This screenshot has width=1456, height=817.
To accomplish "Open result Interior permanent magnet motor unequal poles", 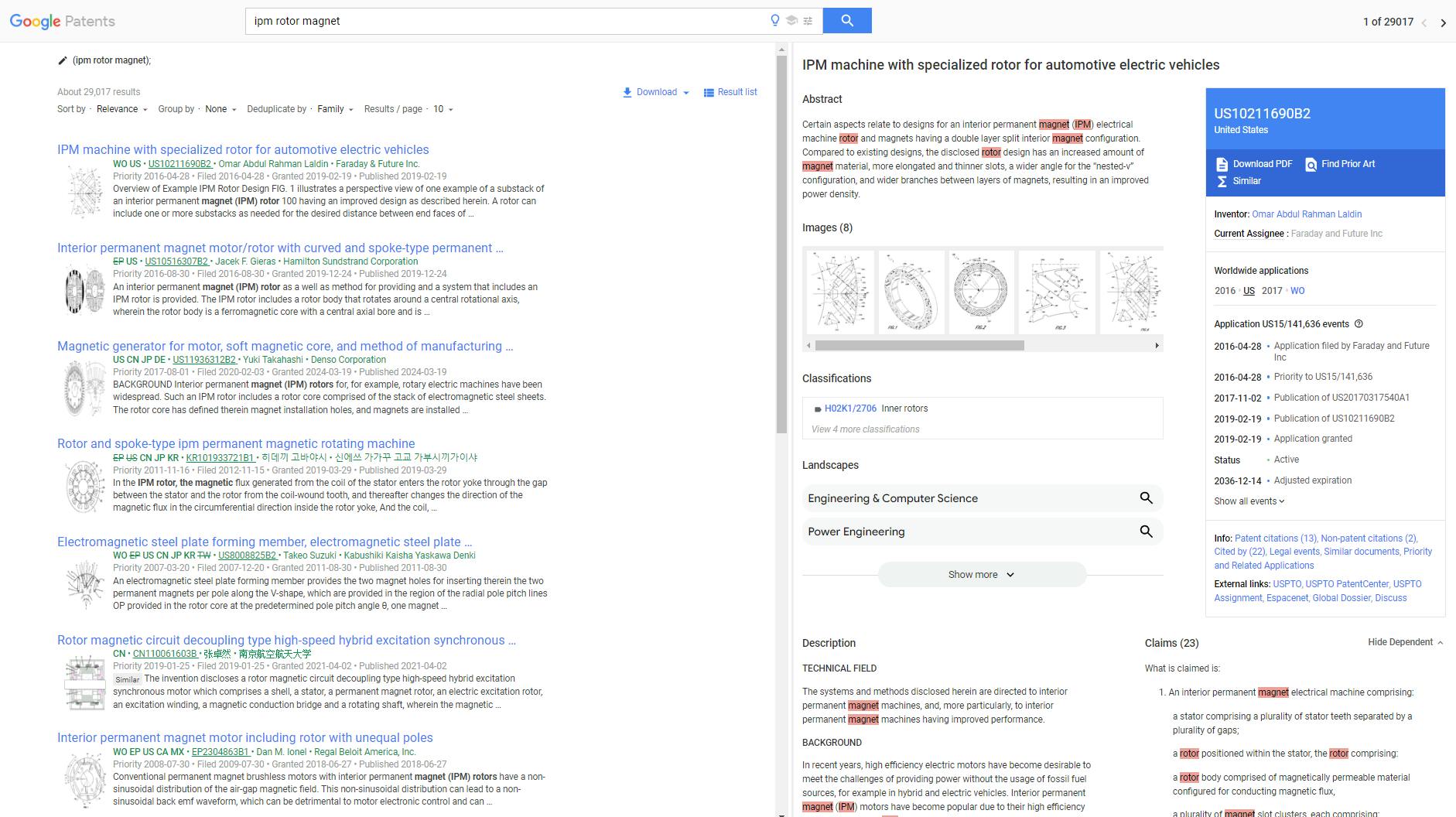I will [245, 738].
